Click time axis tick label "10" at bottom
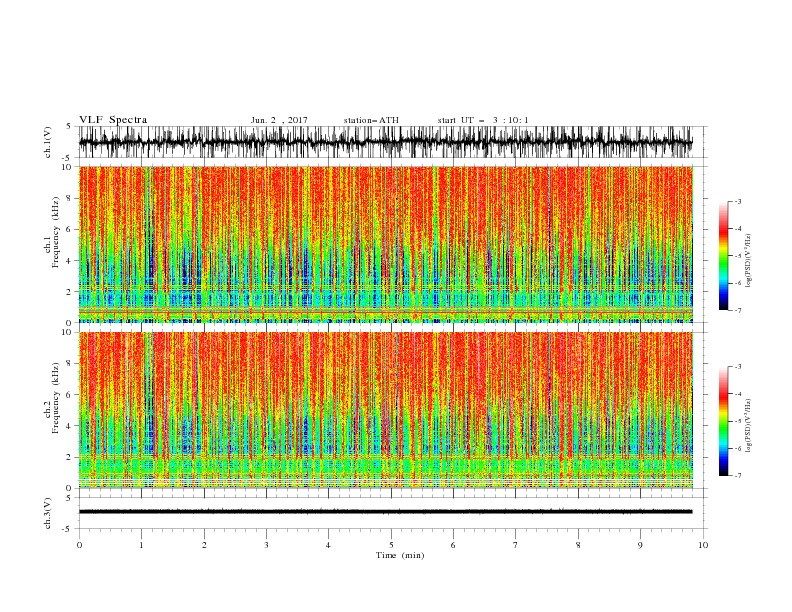The width and height of the screenshot is (792, 612). coord(703,545)
